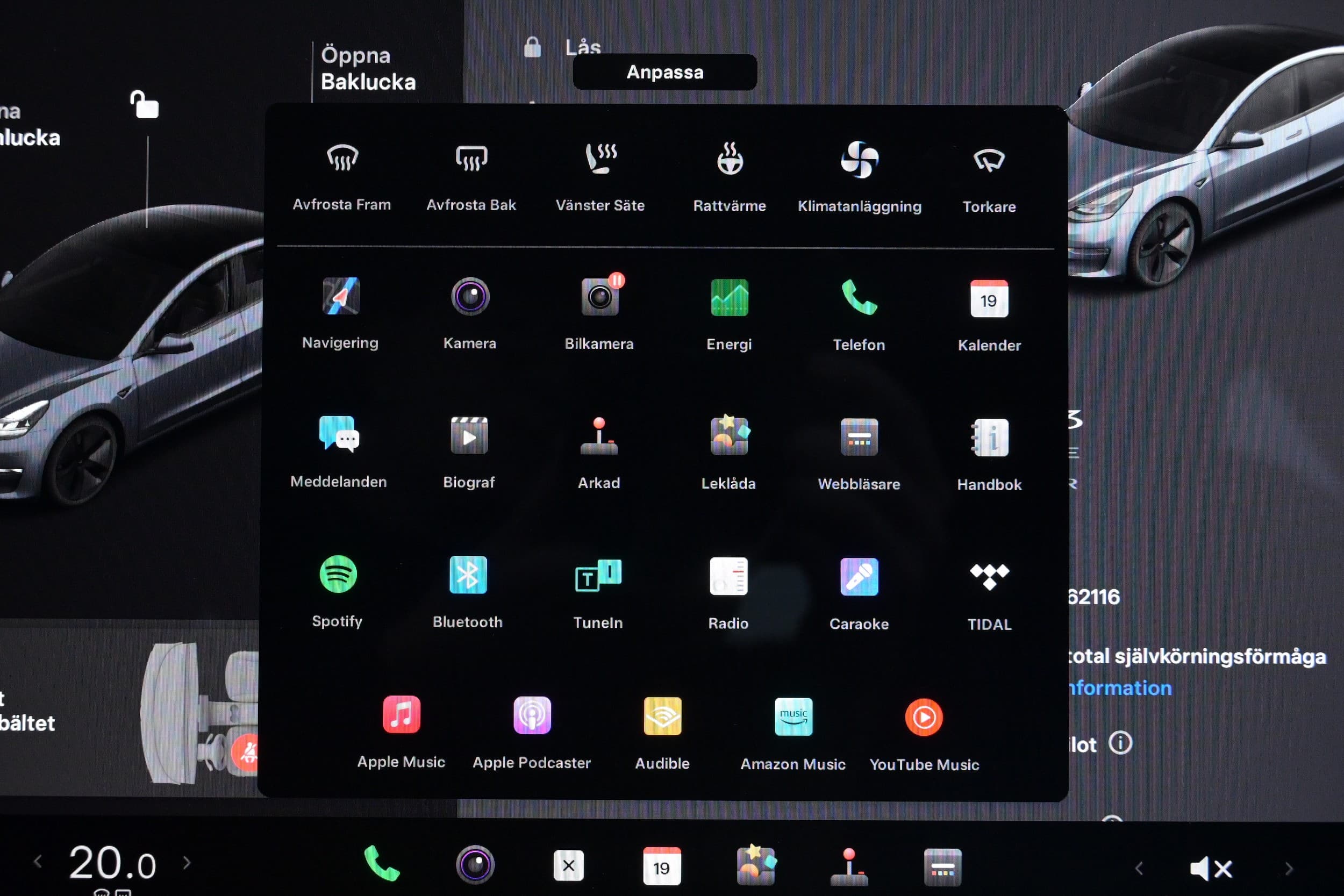
Task: Open the Navigering app
Action: point(341,313)
